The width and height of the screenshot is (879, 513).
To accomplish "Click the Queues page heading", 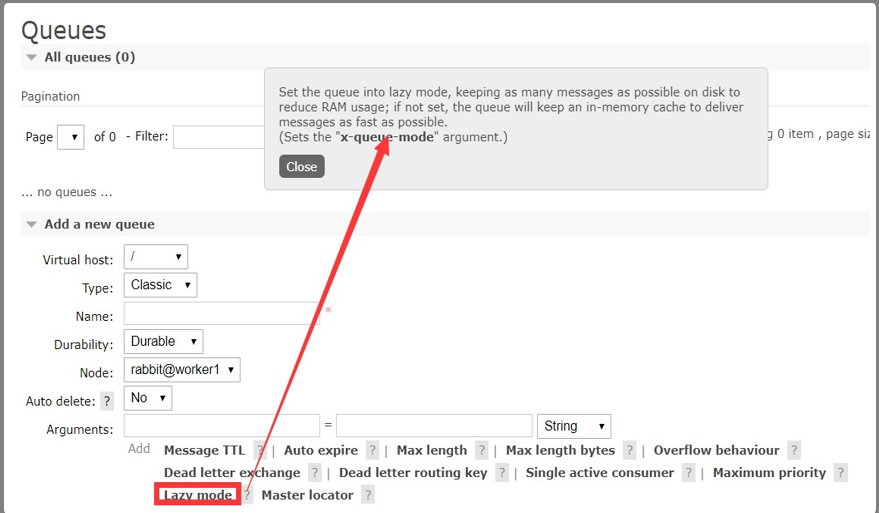I will pyautogui.click(x=63, y=30).
